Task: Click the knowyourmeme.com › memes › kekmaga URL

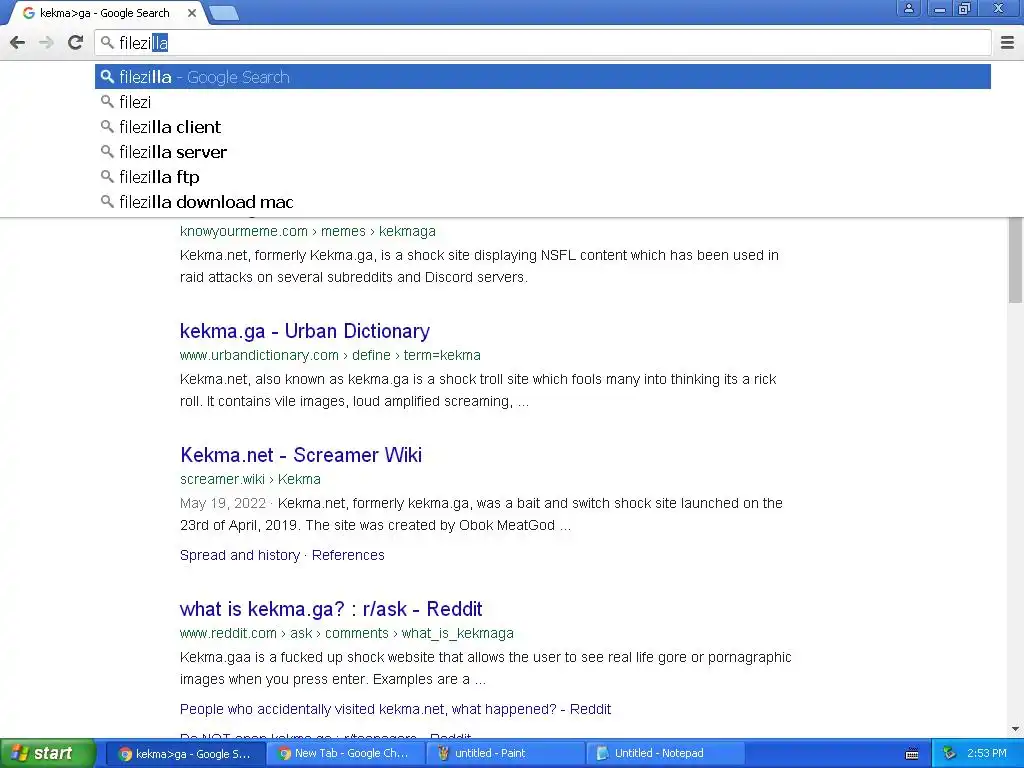Action: click(308, 231)
